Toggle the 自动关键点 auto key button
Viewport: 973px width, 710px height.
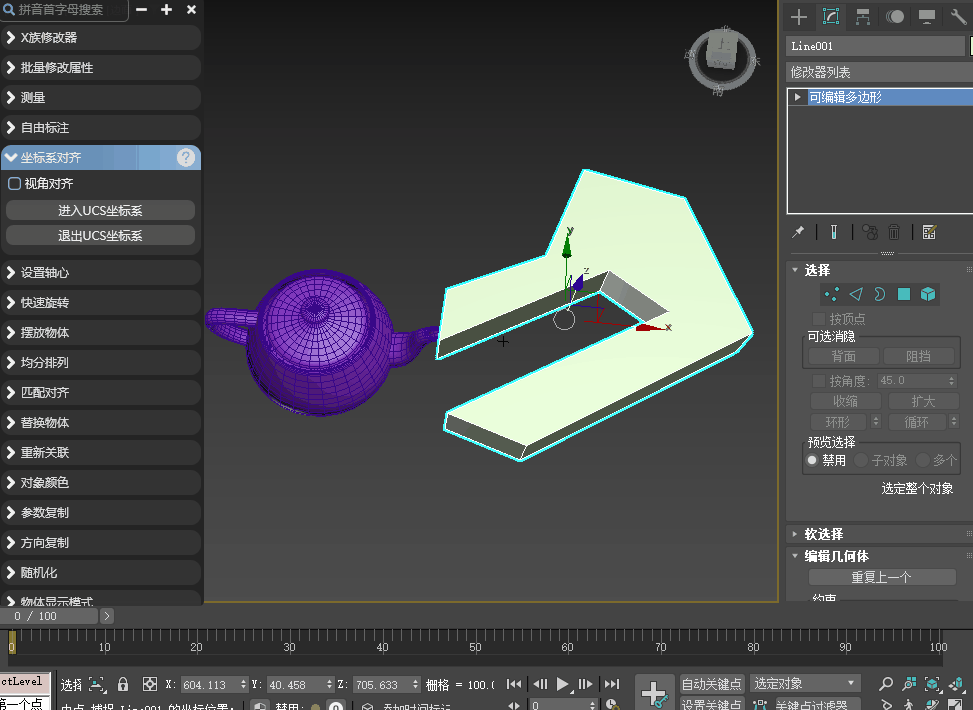[x=711, y=684]
